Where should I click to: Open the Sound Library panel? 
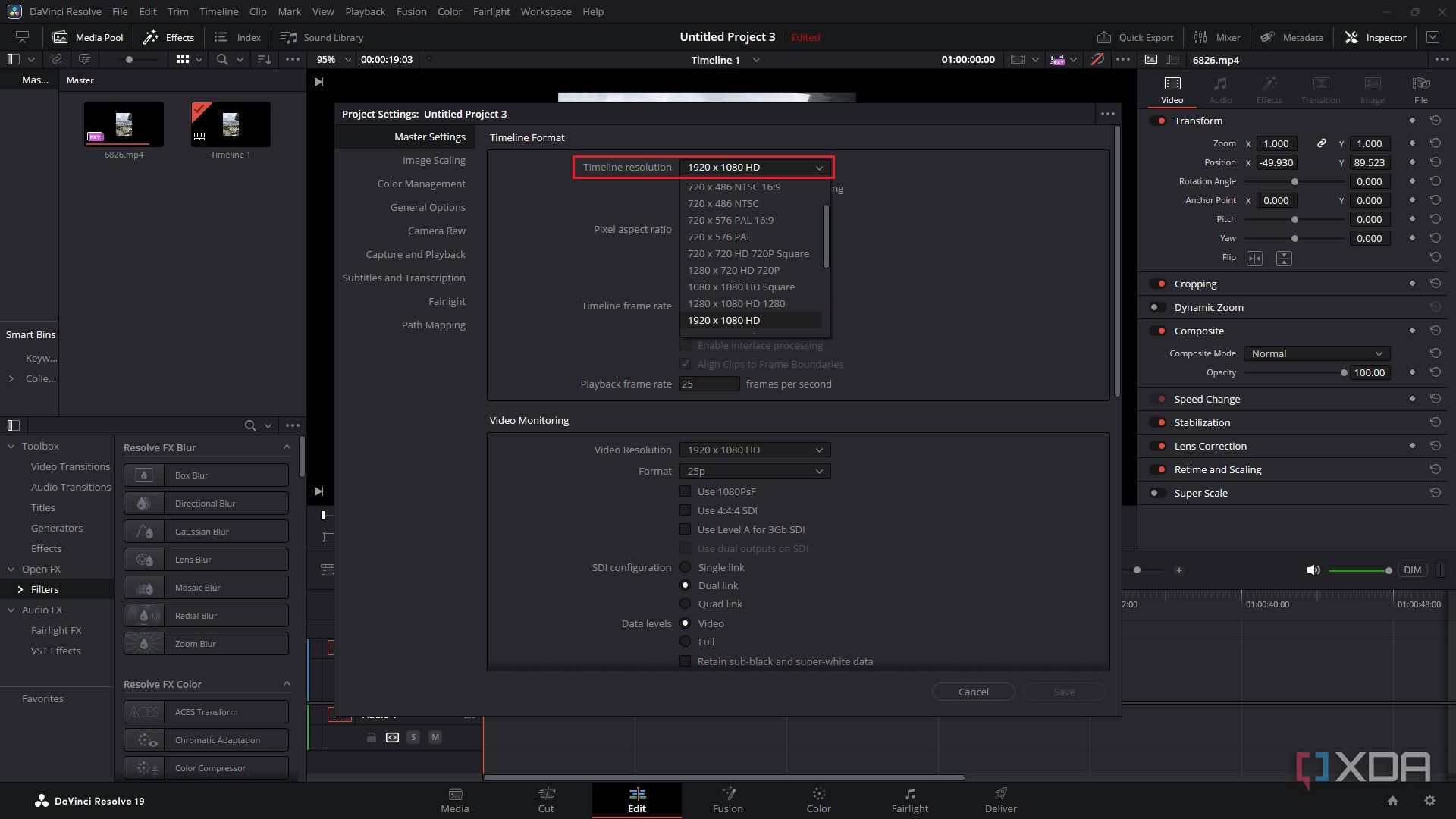(322, 37)
